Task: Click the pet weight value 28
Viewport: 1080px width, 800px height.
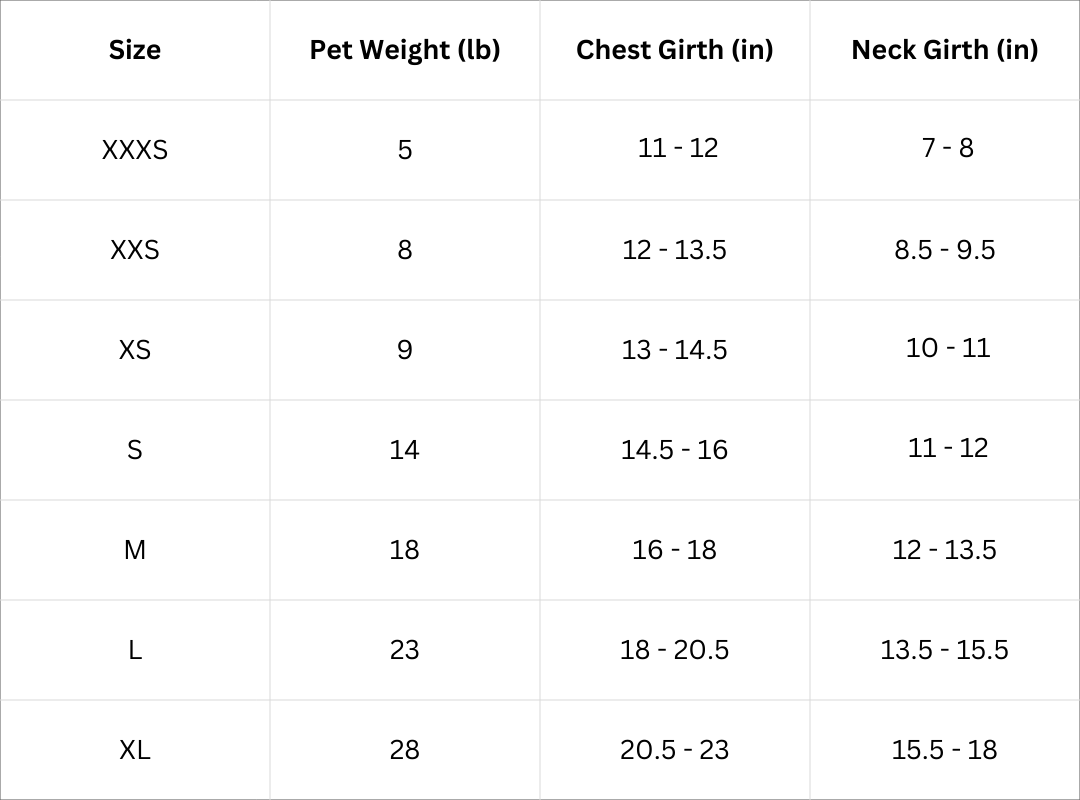Action: (x=404, y=750)
